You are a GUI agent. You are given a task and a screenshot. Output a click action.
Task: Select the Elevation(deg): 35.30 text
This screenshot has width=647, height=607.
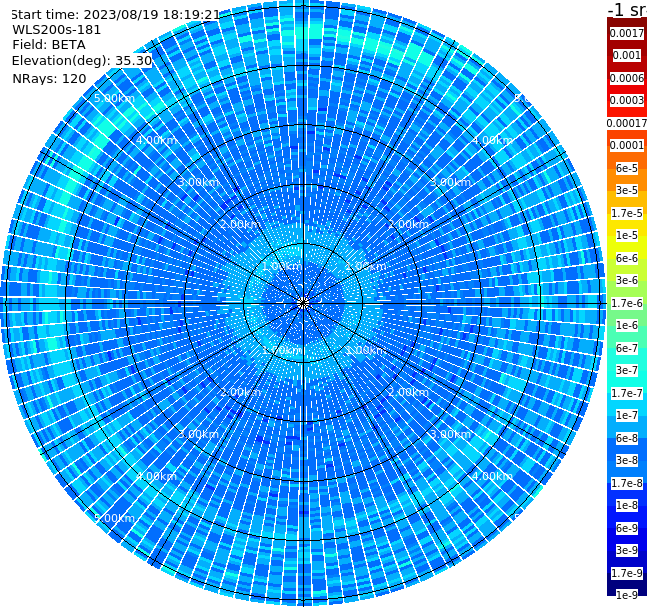(82, 61)
